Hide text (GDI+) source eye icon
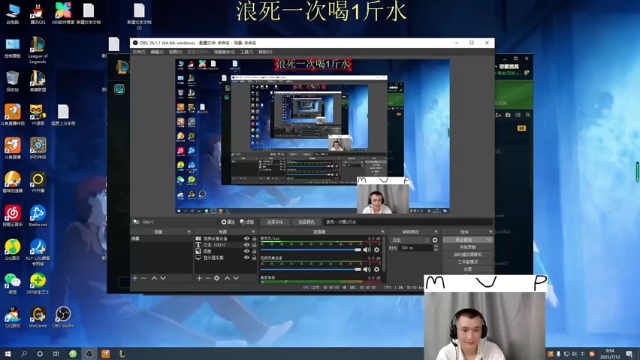Viewport: 640px width, 360px height. (x=247, y=245)
